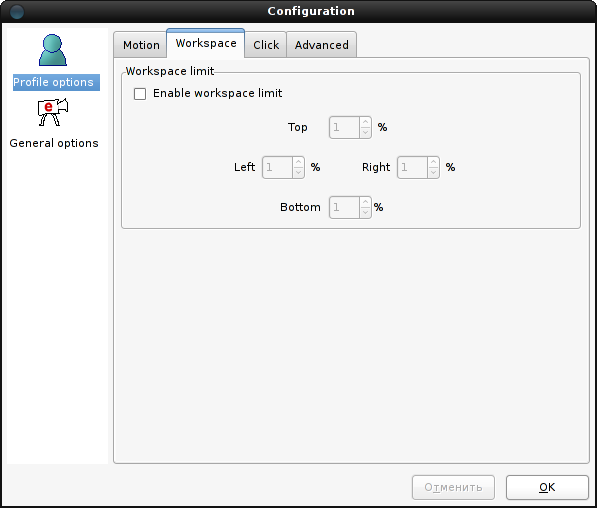Click the window menu button in title bar
Image resolution: width=597 pixels, height=508 pixels.
coord(17,11)
